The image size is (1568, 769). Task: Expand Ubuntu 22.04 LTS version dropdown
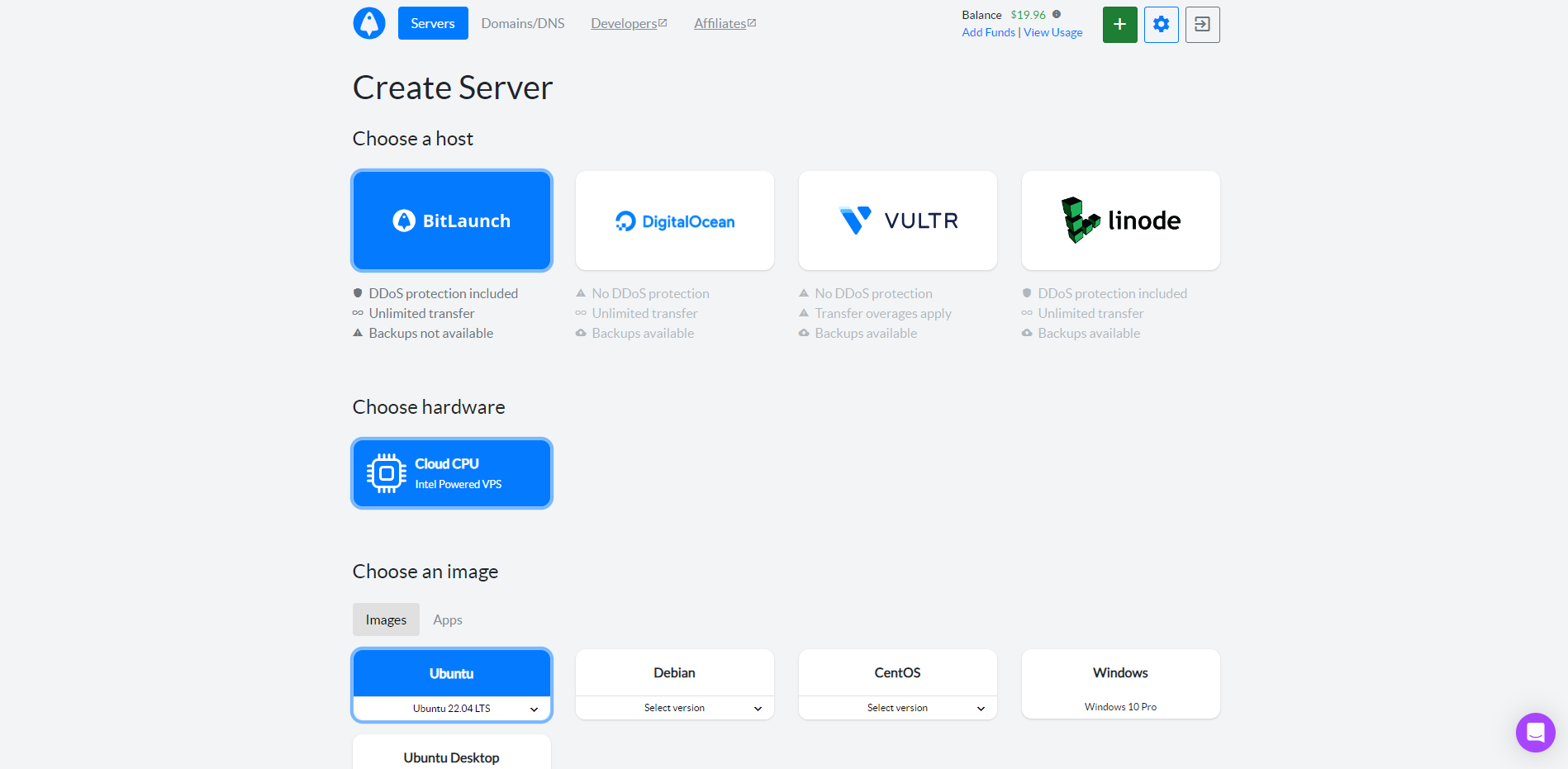(x=452, y=709)
